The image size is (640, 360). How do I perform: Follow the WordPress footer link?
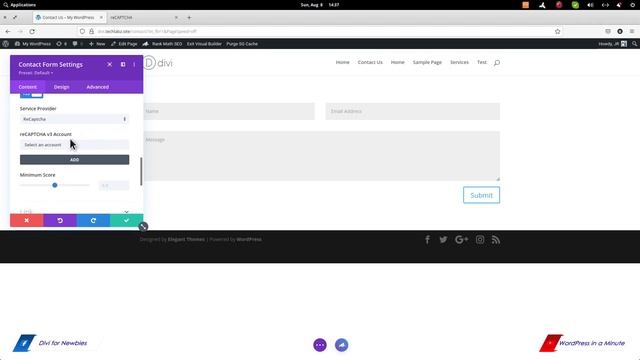(x=249, y=239)
